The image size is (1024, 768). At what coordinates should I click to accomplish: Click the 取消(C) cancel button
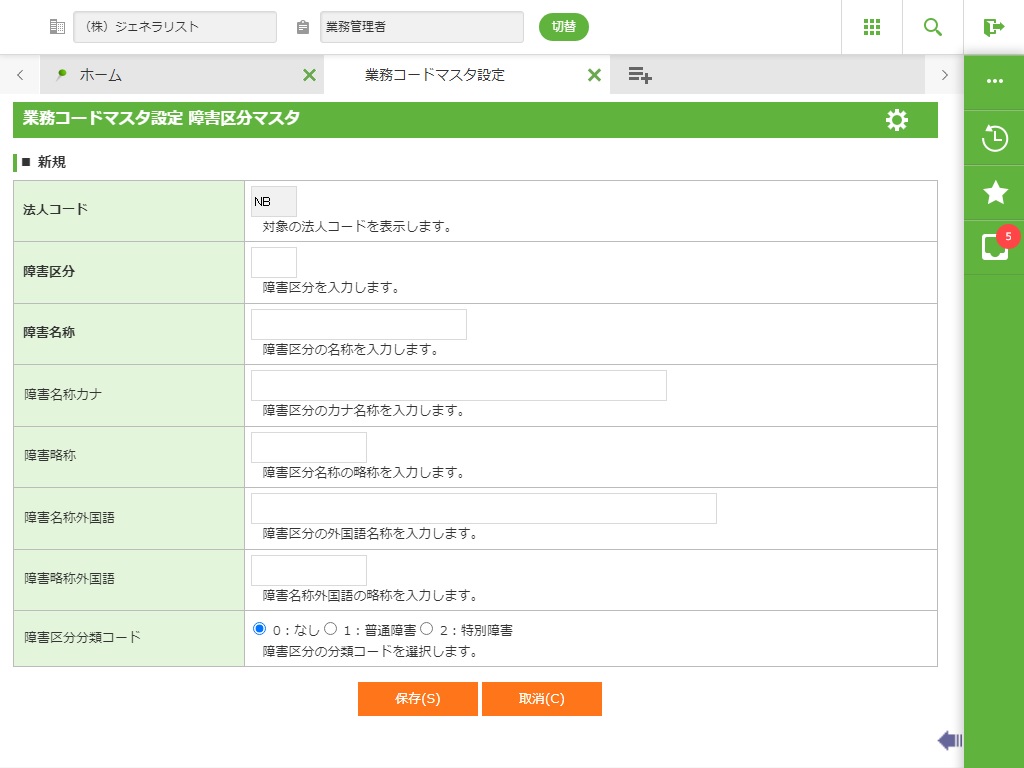click(x=541, y=699)
